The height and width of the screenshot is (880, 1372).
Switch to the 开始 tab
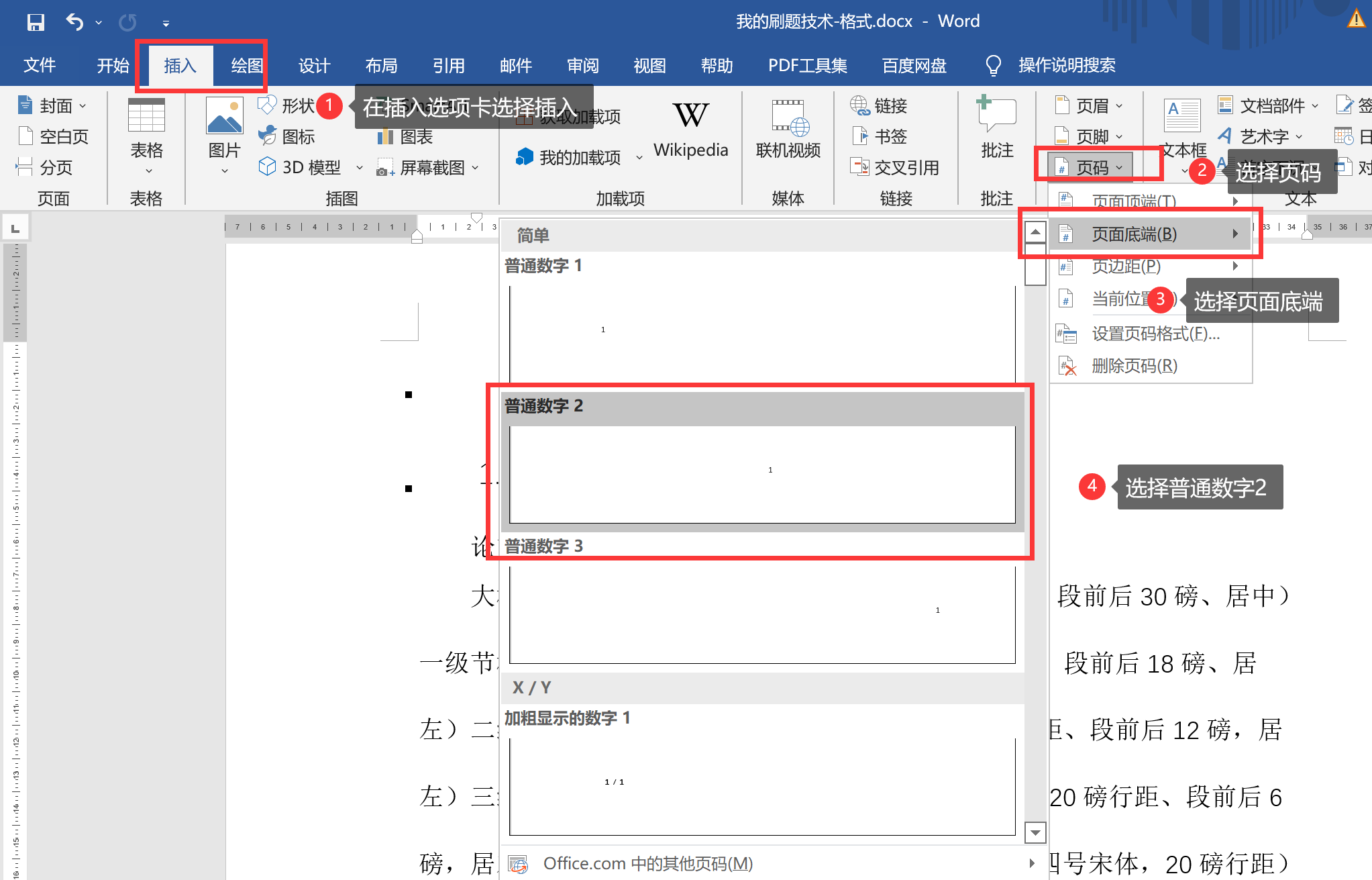[x=113, y=66]
